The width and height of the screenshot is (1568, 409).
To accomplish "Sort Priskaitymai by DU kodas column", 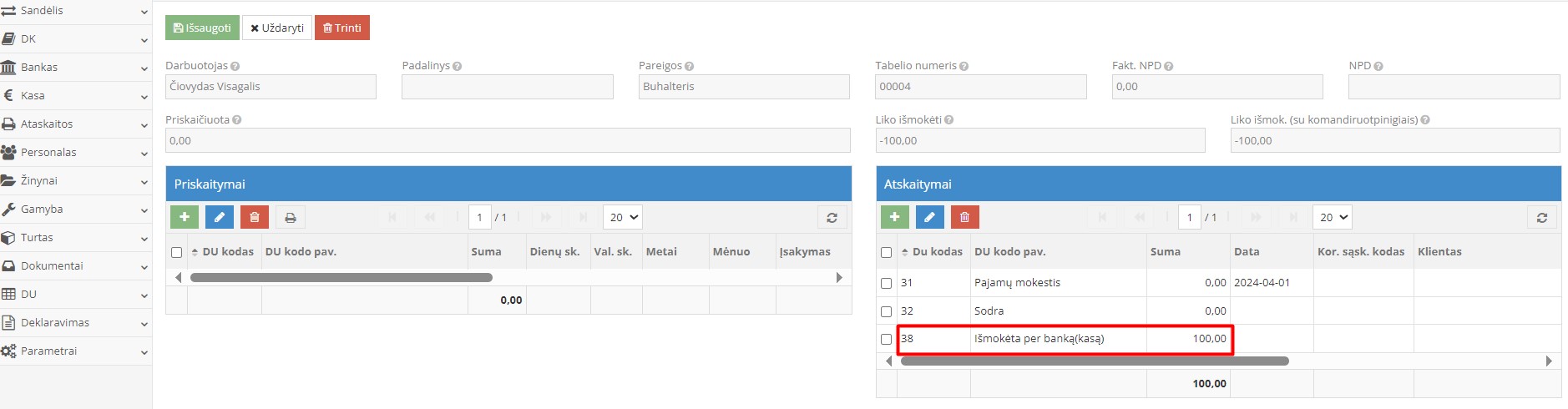I will coord(223,251).
